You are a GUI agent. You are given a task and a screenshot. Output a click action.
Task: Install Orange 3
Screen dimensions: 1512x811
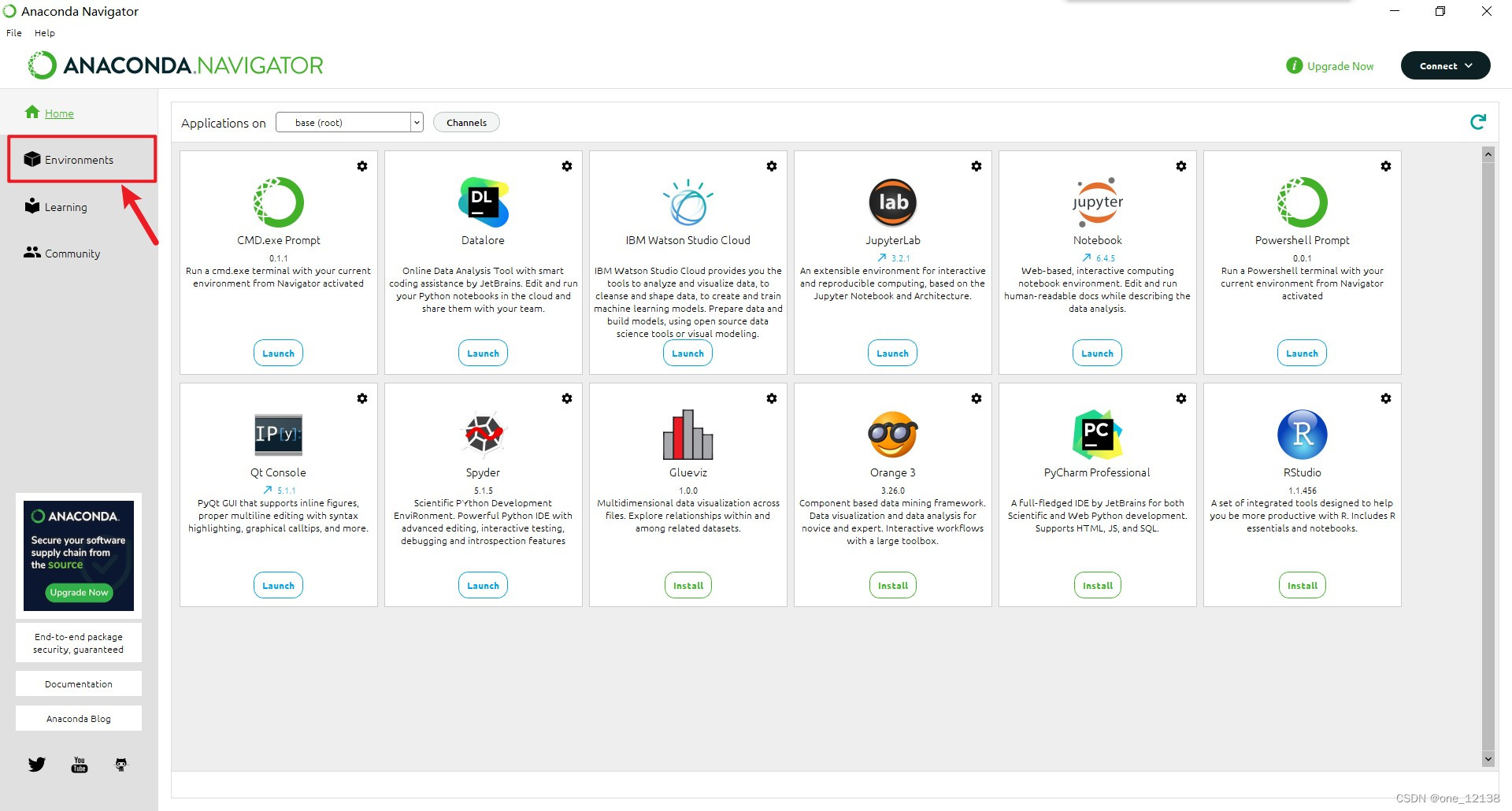(x=893, y=585)
